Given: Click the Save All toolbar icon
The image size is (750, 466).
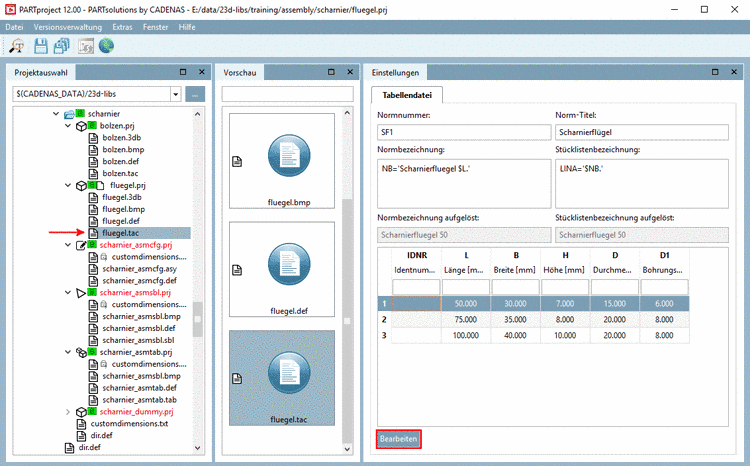Looking at the screenshot, I should pos(62,46).
